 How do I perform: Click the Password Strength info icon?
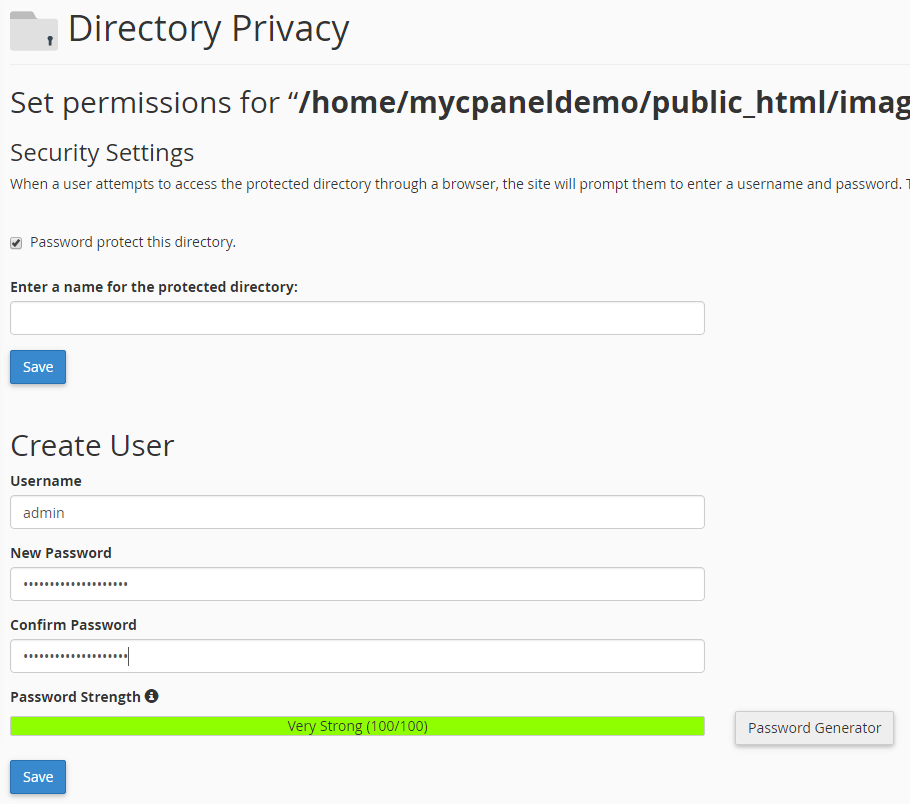[x=152, y=696]
